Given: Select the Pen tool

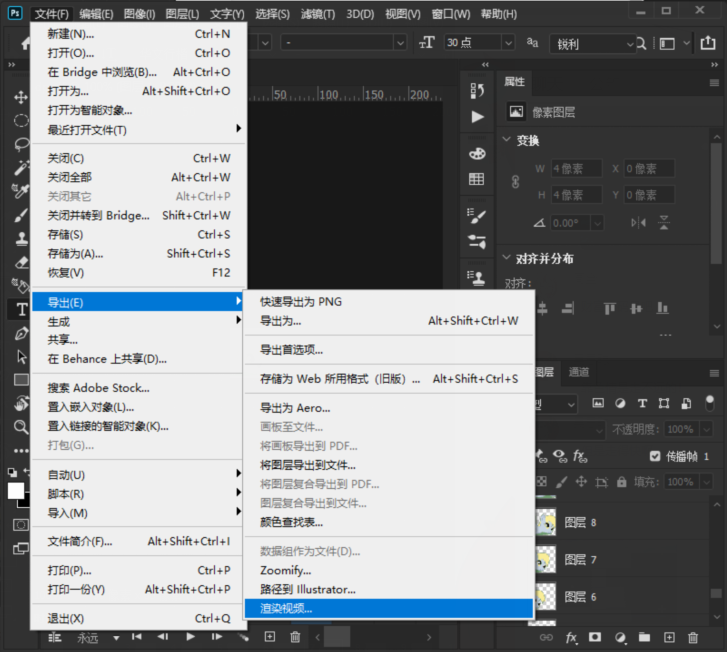Looking at the screenshot, I should click(x=21, y=333).
